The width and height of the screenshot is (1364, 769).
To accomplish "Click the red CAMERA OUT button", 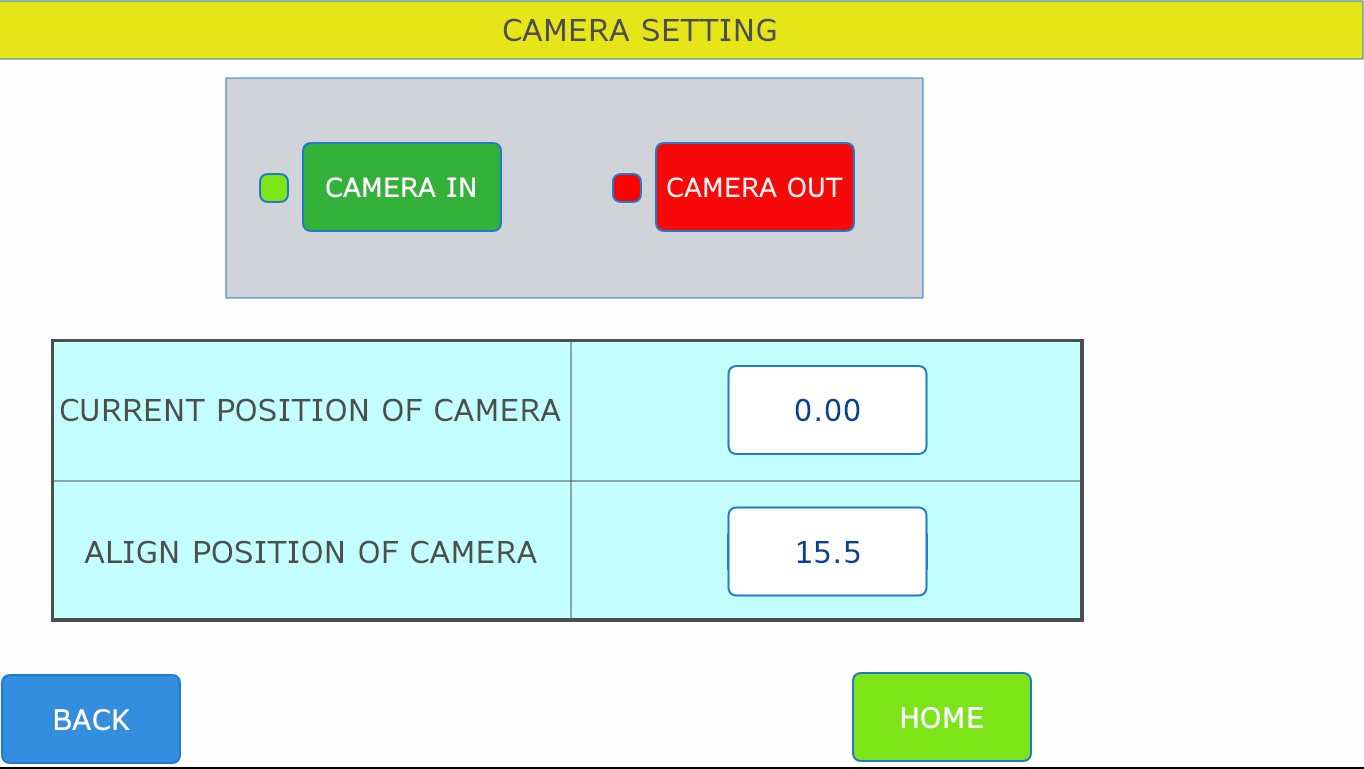I will pos(755,187).
